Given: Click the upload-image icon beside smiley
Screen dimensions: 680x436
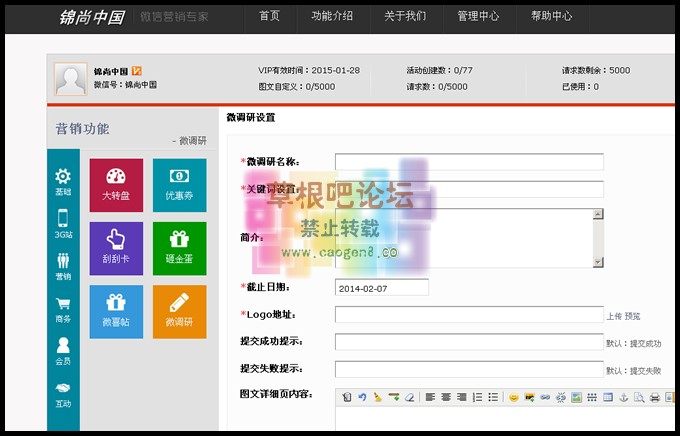Looking at the screenshot, I should click(x=530, y=397).
